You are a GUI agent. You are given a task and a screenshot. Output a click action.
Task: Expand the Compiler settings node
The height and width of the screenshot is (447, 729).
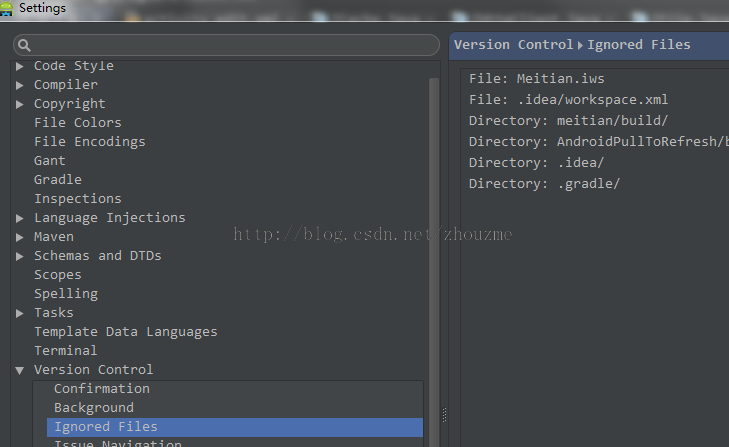point(20,85)
